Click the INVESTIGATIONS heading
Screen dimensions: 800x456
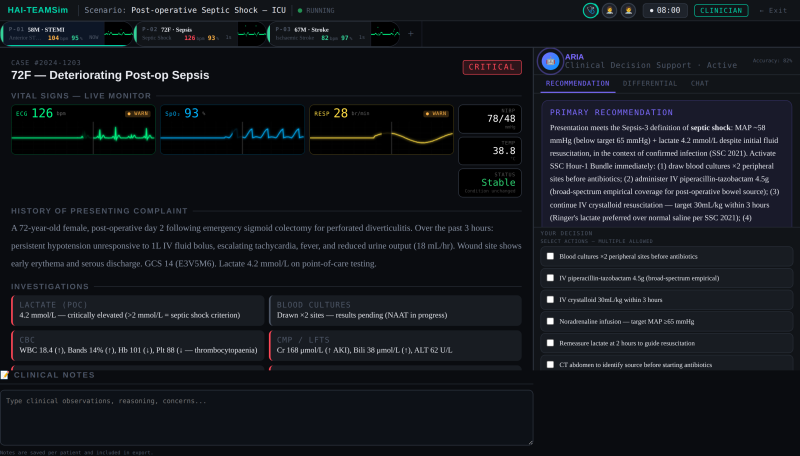coord(50,287)
